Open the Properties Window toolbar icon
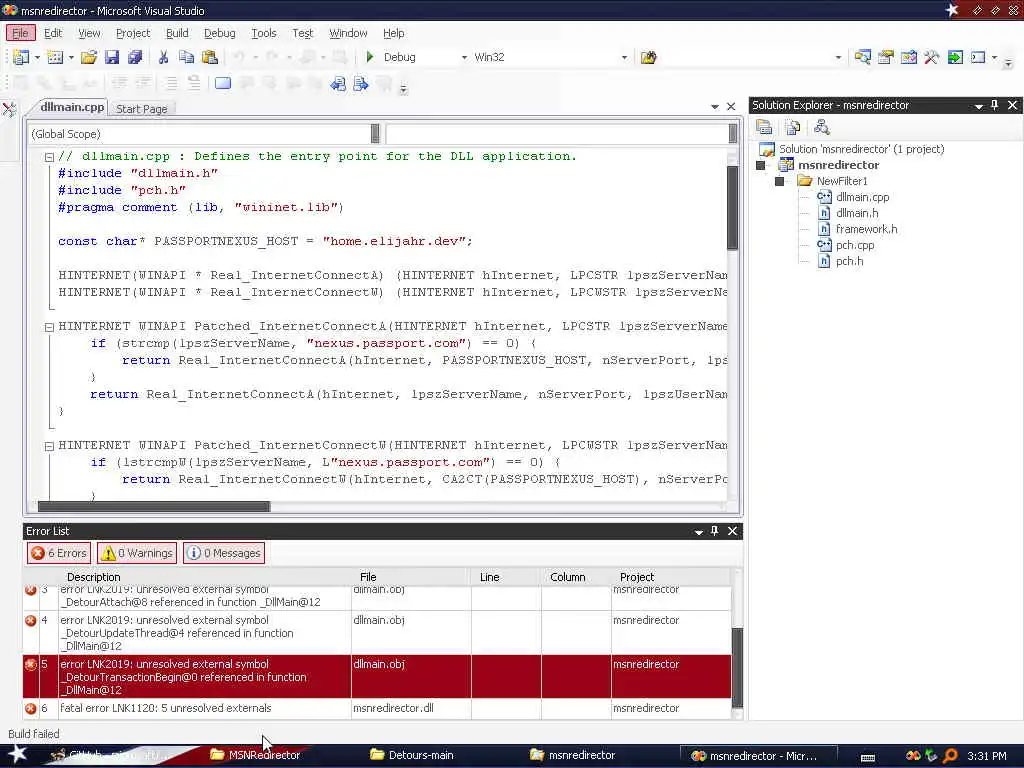Viewport: 1024px width, 768px height. tap(886, 57)
